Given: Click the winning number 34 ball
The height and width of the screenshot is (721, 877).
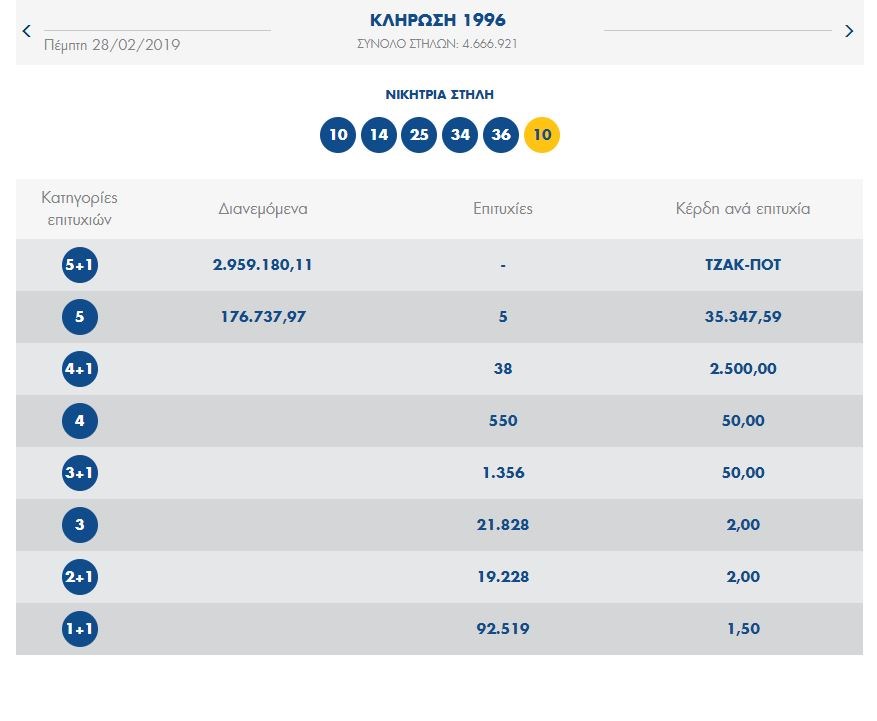Looking at the screenshot, I should tap(460, 135).
